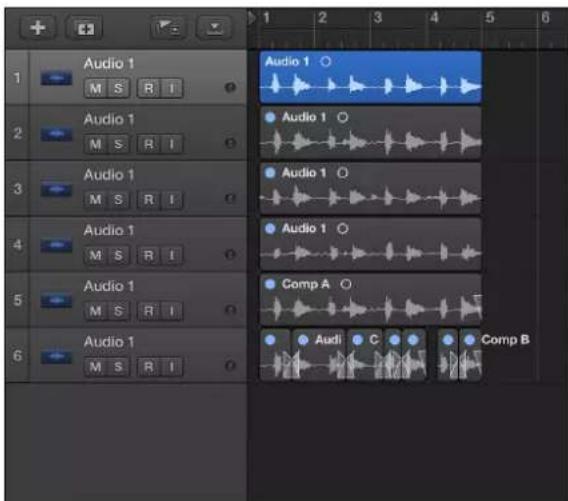Record-enable track 3 with the R button
The image size is (568, 501).
(x=148, y=200)
